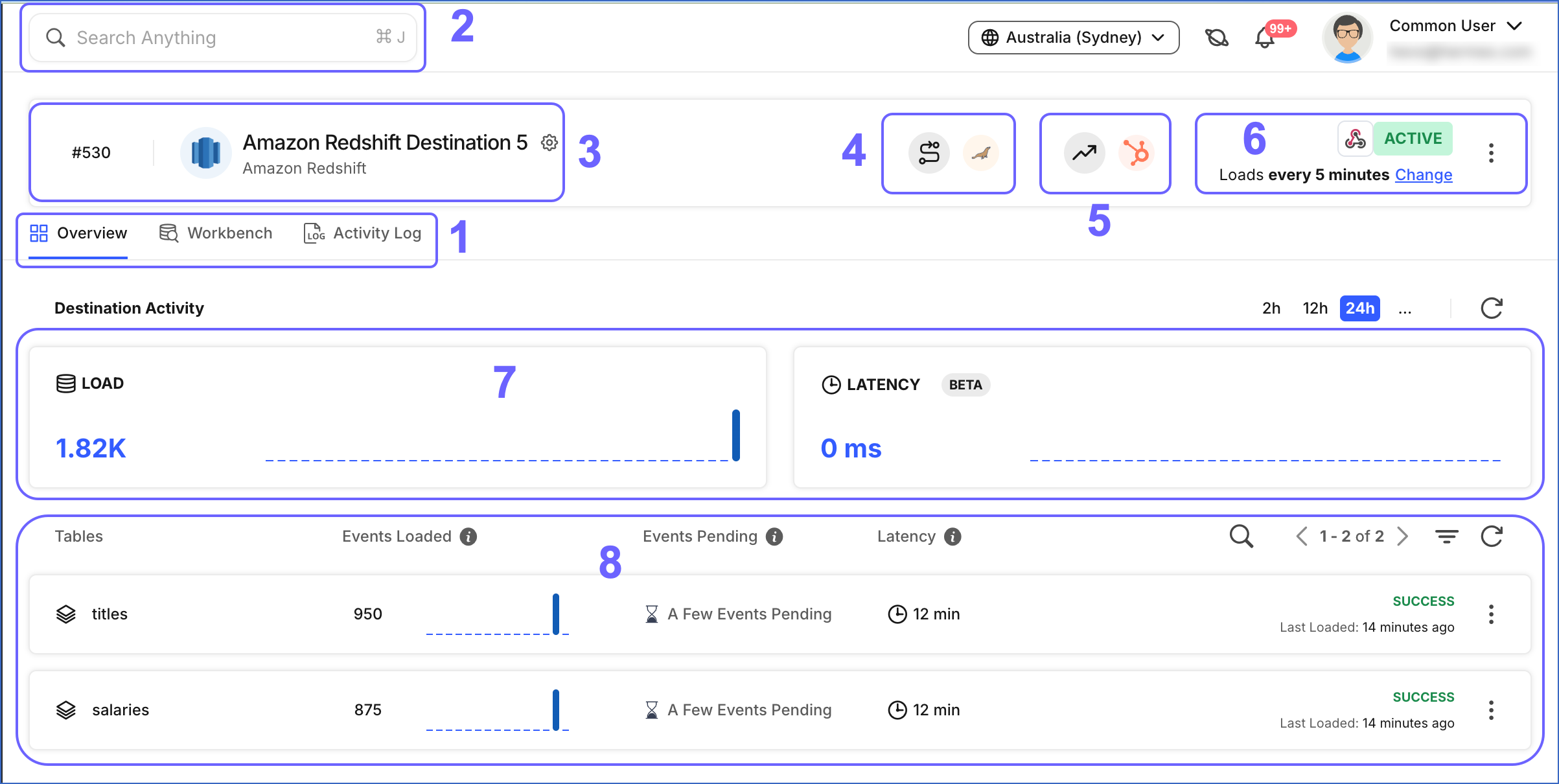Open the tables filter icon
The image size is (1559, 784).
(1446, 536)
